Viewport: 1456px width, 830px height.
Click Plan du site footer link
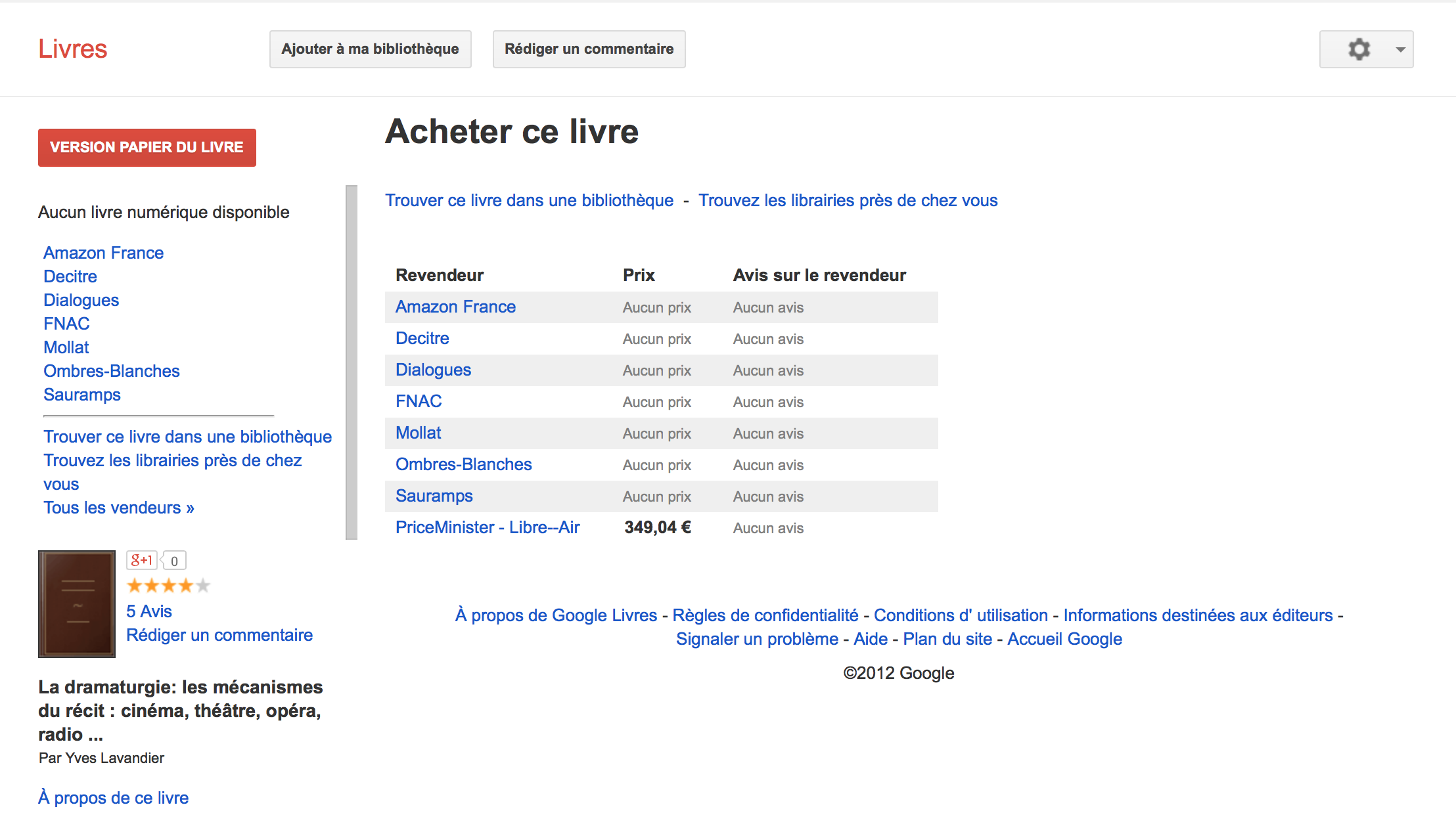947,639
